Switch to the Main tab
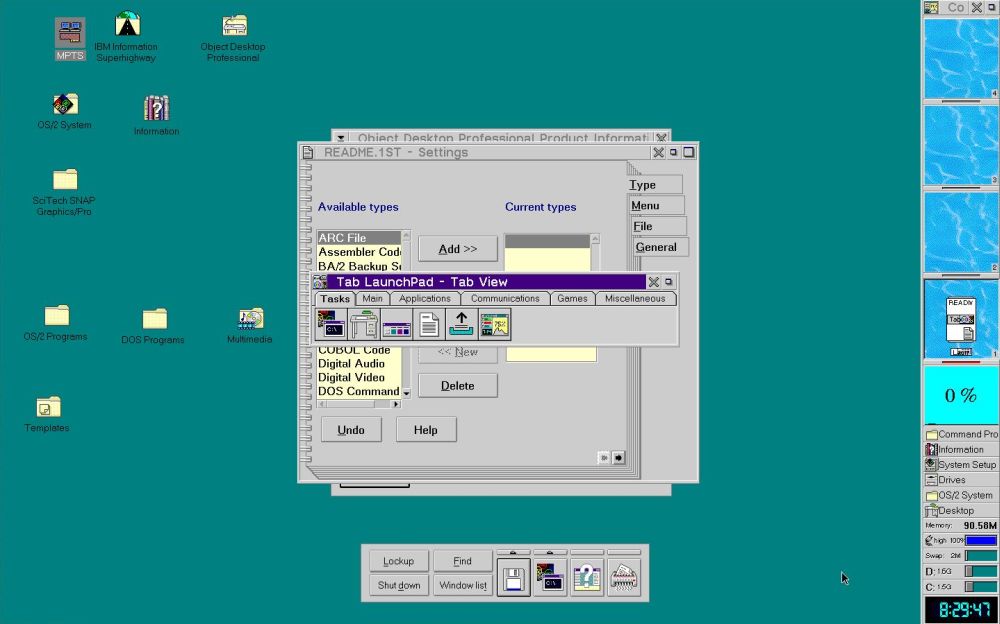Viewport: 1000px width, 624px height. point(372,299)
